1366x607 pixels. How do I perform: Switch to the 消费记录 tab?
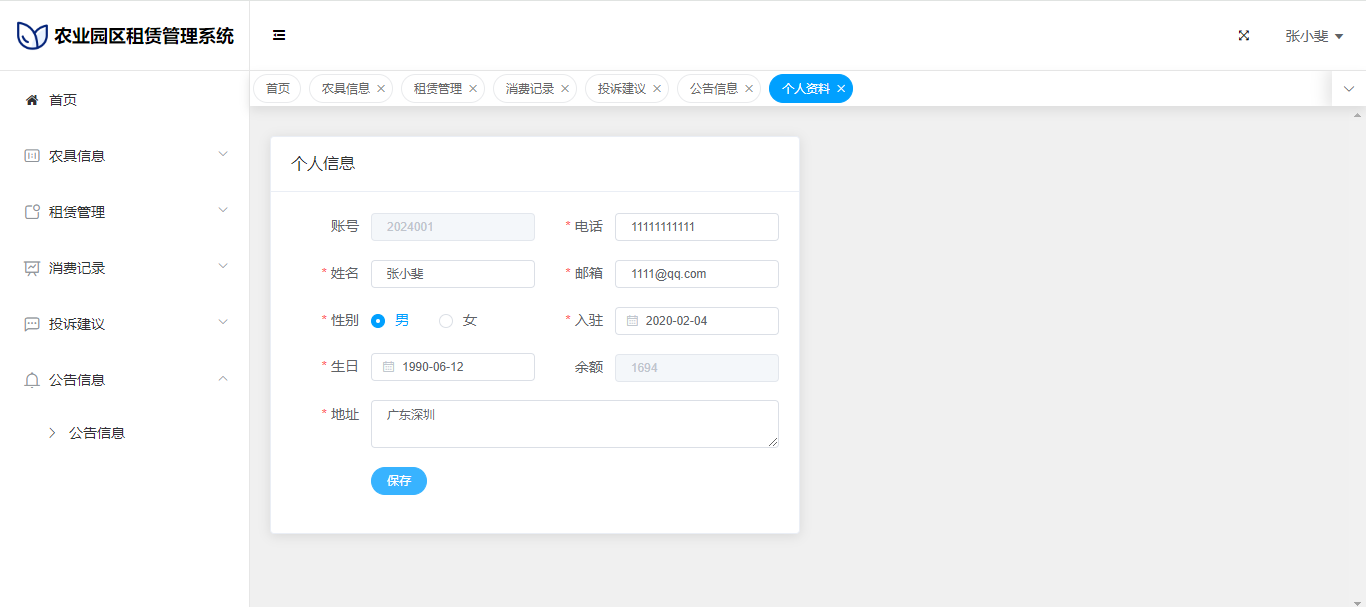click(x=529, y=89)
